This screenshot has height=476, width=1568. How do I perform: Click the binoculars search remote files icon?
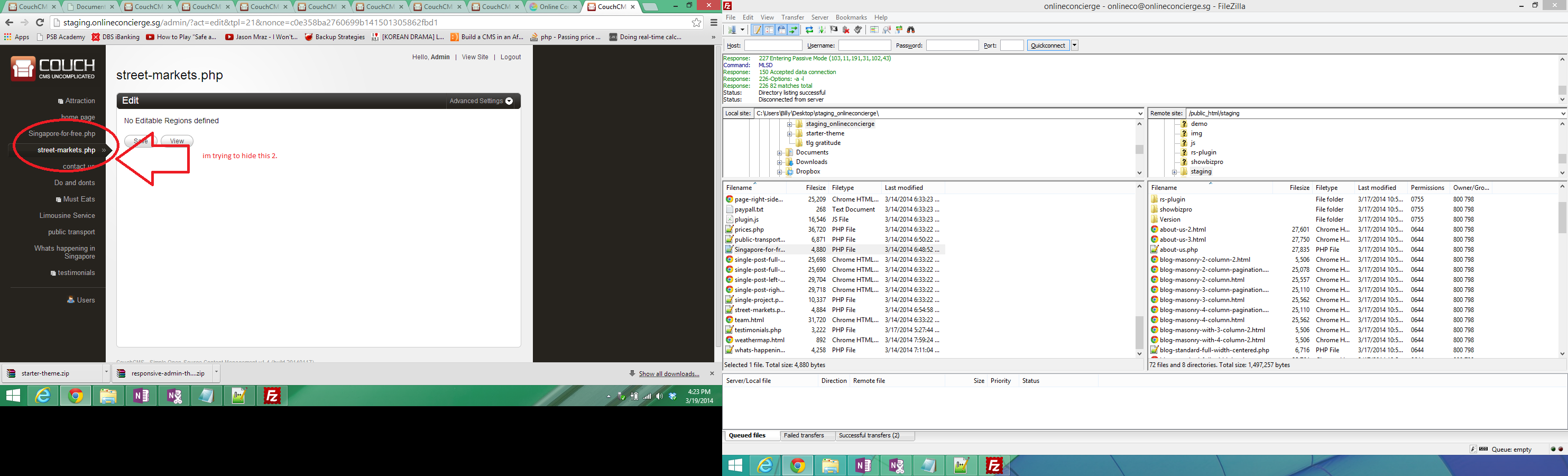(911, 30)
